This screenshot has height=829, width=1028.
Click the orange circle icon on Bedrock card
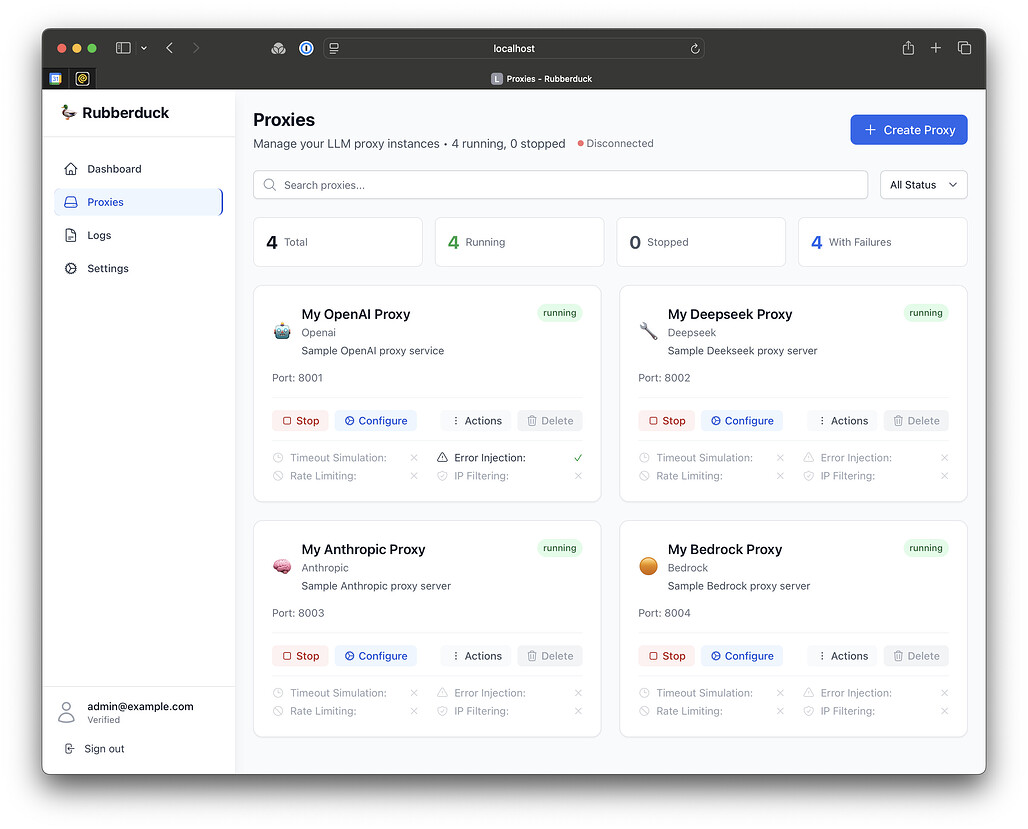point(648,567)
